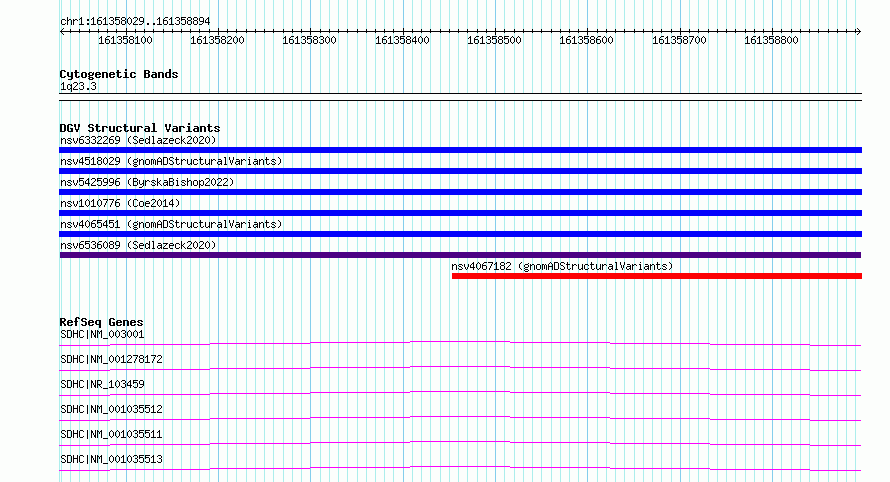
Task: Open transcript SDHC|NM_001035513 label
Action: point(111,459)
